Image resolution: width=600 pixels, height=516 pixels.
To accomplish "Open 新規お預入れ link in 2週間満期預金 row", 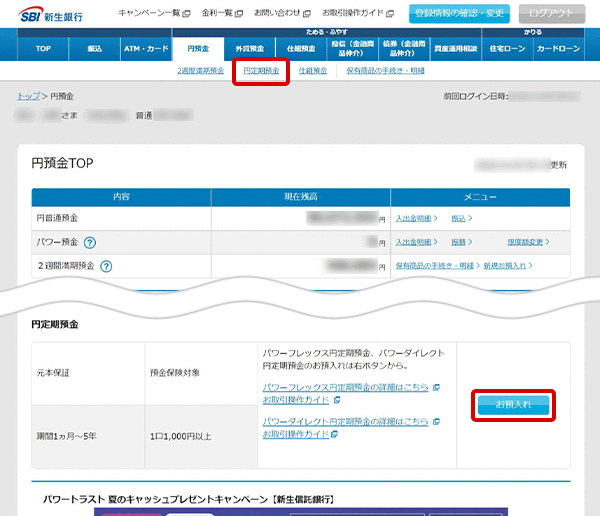I will (505, 266).
